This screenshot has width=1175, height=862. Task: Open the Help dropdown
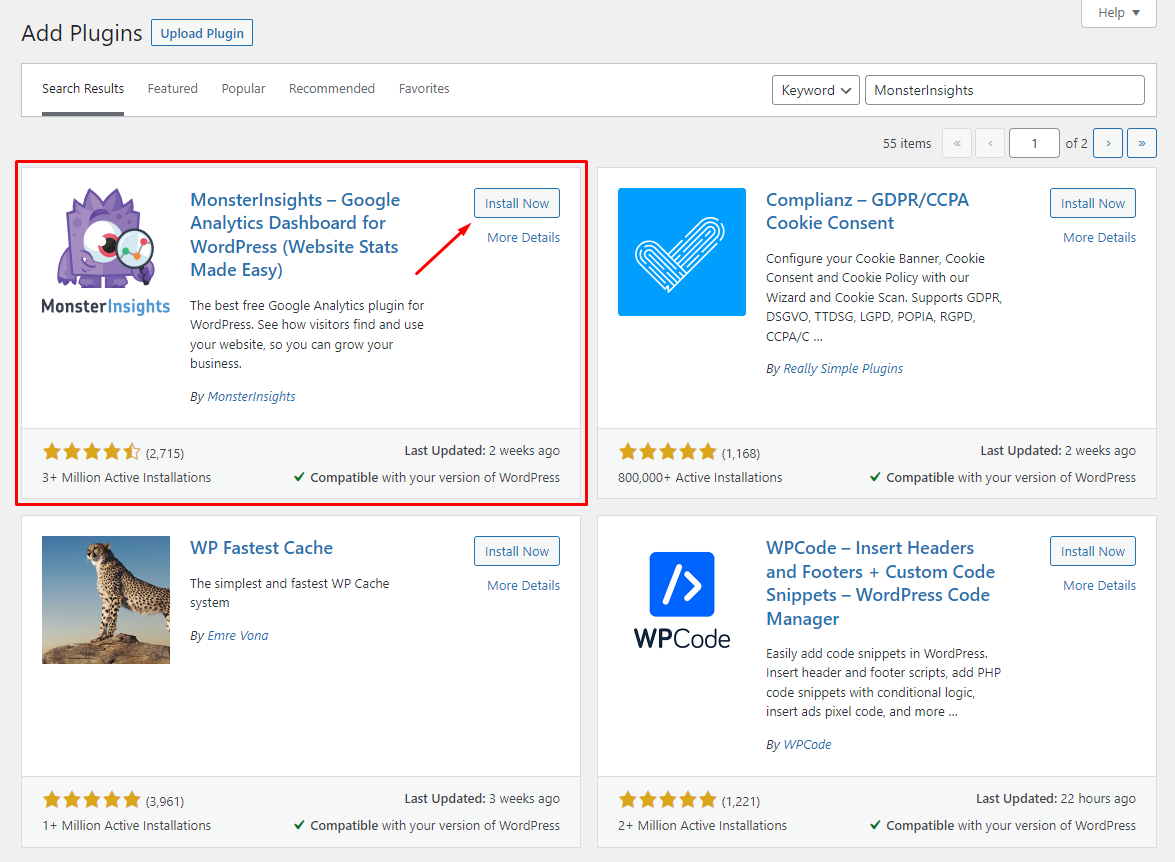pyautogui.click(x=1119, y=13)
